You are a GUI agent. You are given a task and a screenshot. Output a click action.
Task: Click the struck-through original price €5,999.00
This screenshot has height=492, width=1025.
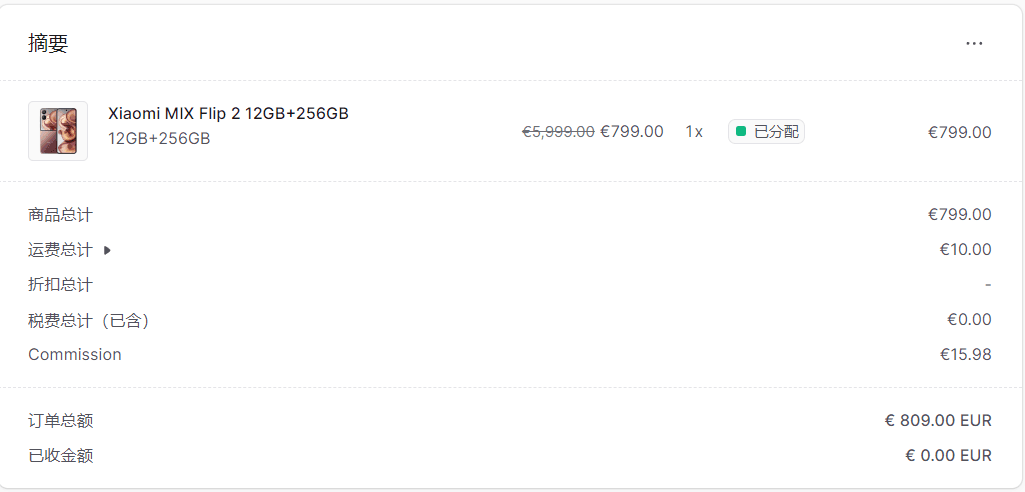pos(558,132)
